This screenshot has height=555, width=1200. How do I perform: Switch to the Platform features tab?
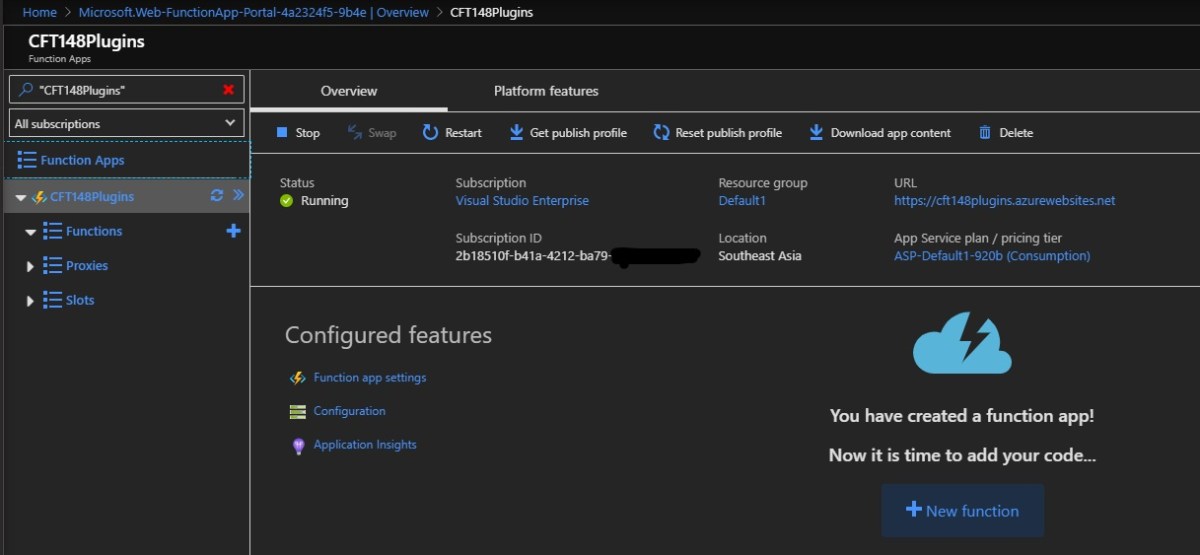point(546,91)
